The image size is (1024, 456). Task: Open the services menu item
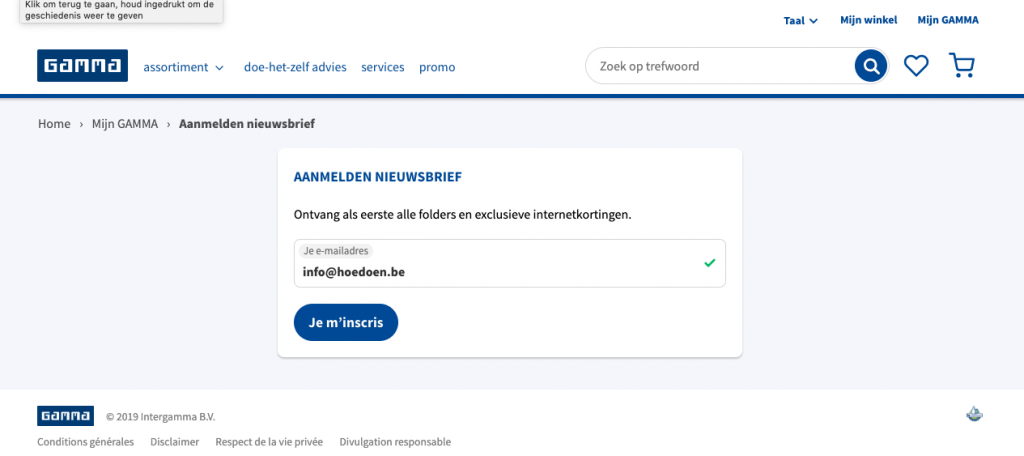point(383,67)
